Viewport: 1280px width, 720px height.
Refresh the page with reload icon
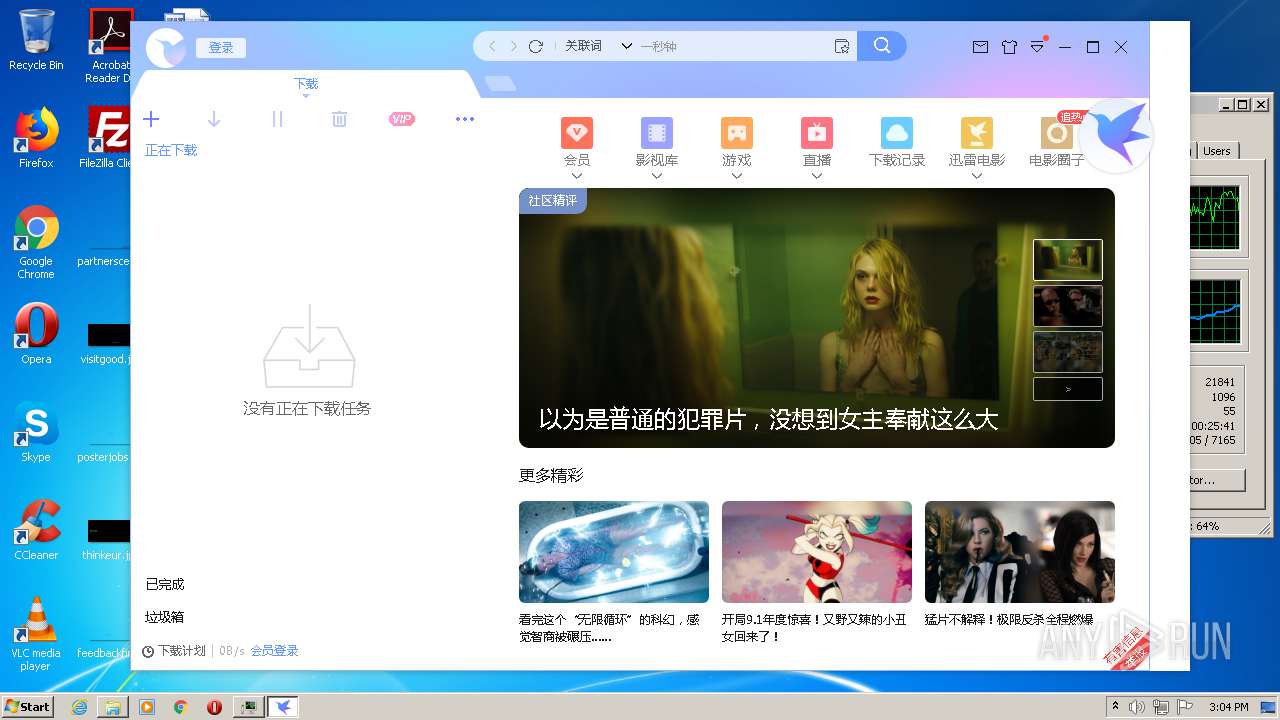click(x=536, y=46)
